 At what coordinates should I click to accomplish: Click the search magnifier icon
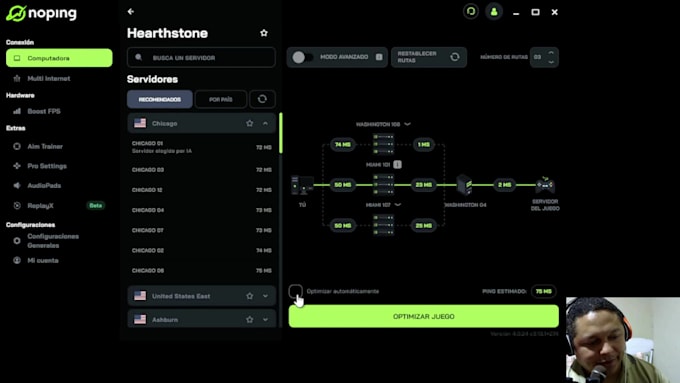point(138,57)
